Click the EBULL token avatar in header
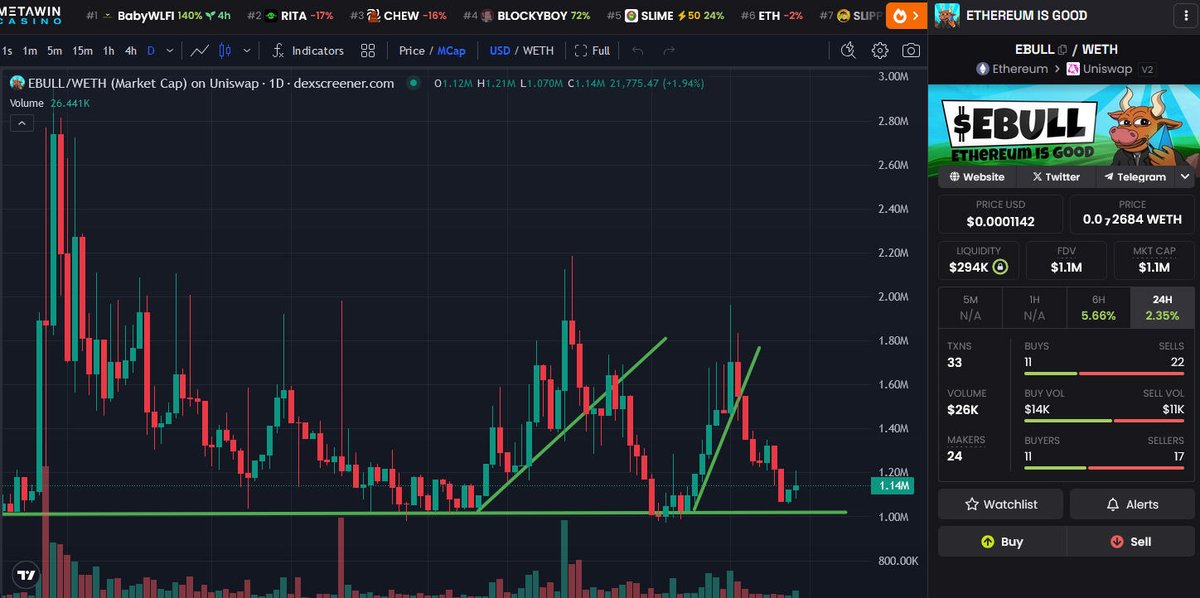The image size is (1200, 598). pos(947,15)
